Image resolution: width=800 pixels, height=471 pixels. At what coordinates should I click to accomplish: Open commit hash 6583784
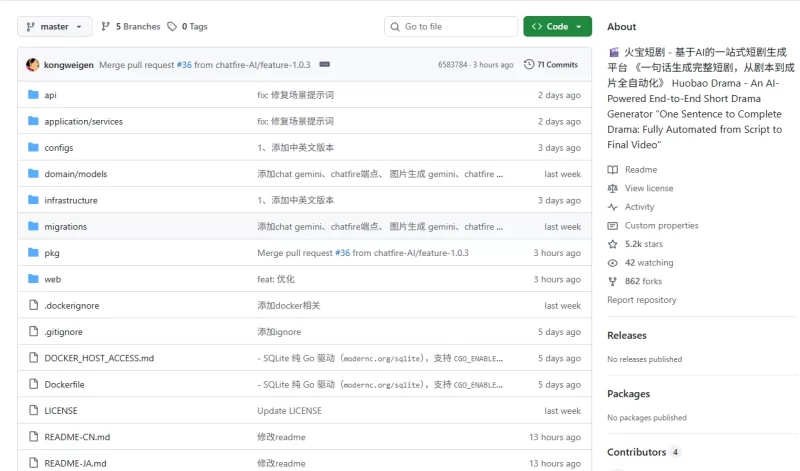coord(452,65)
